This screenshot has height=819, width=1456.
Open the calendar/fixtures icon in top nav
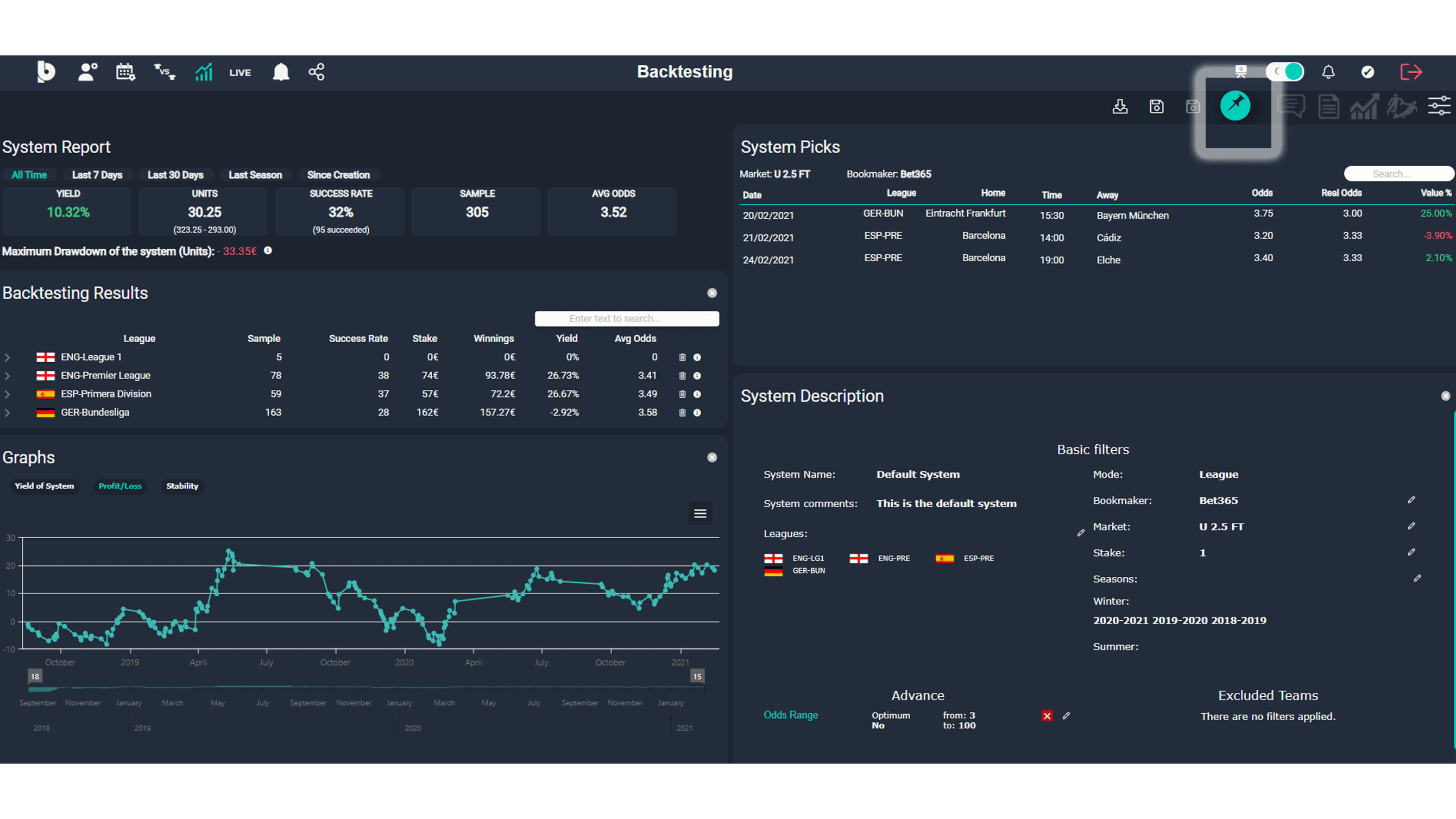(x=125, y=72)
